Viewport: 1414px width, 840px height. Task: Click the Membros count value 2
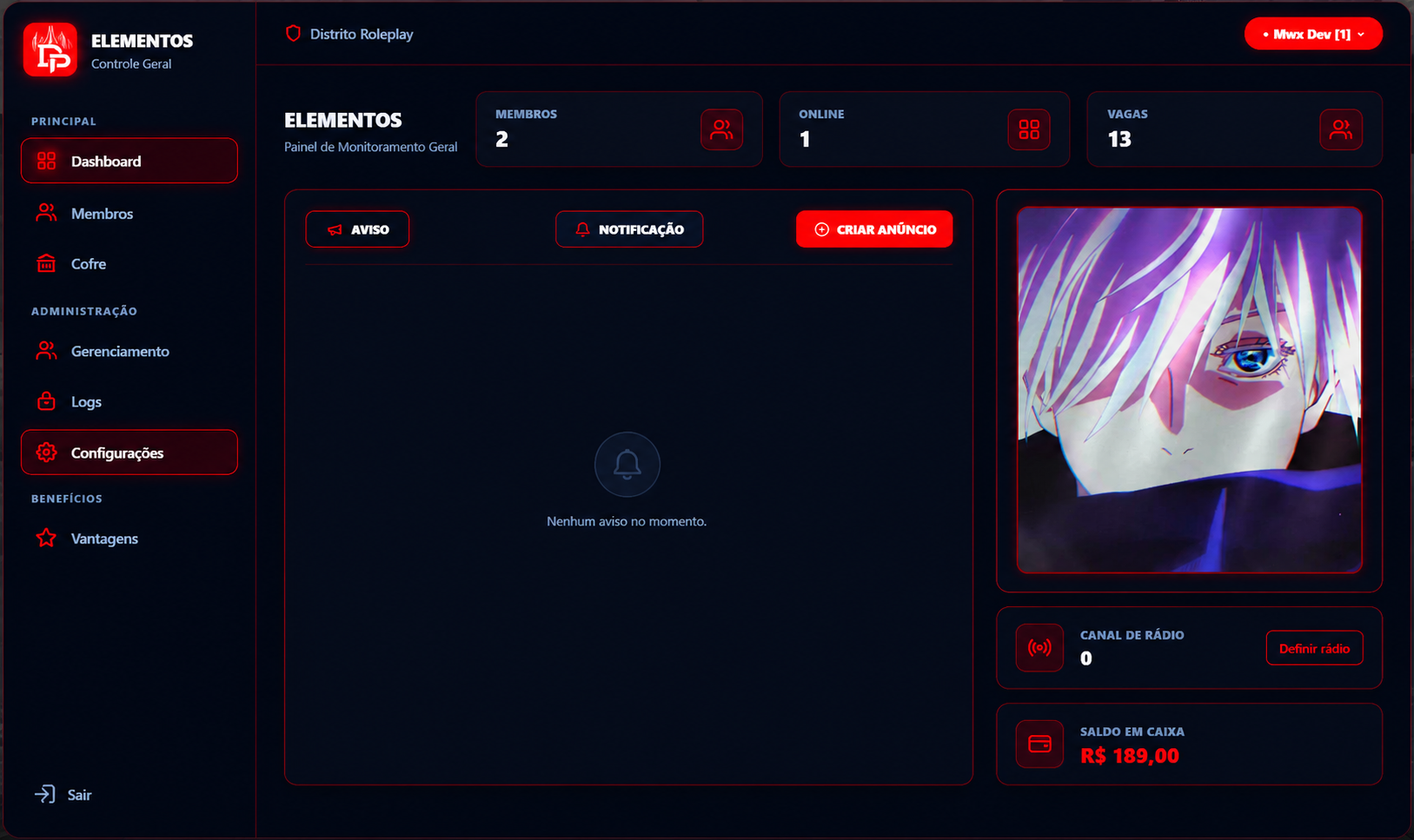click(x=501, y=139)
